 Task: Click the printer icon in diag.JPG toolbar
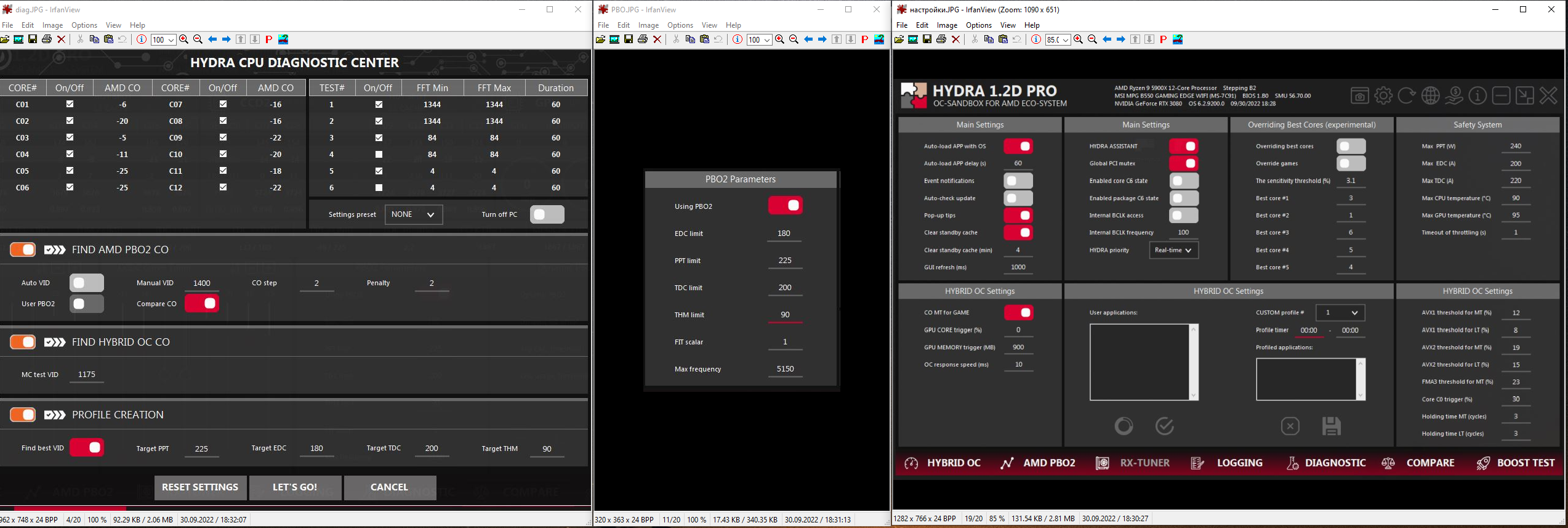coord(47,39)
